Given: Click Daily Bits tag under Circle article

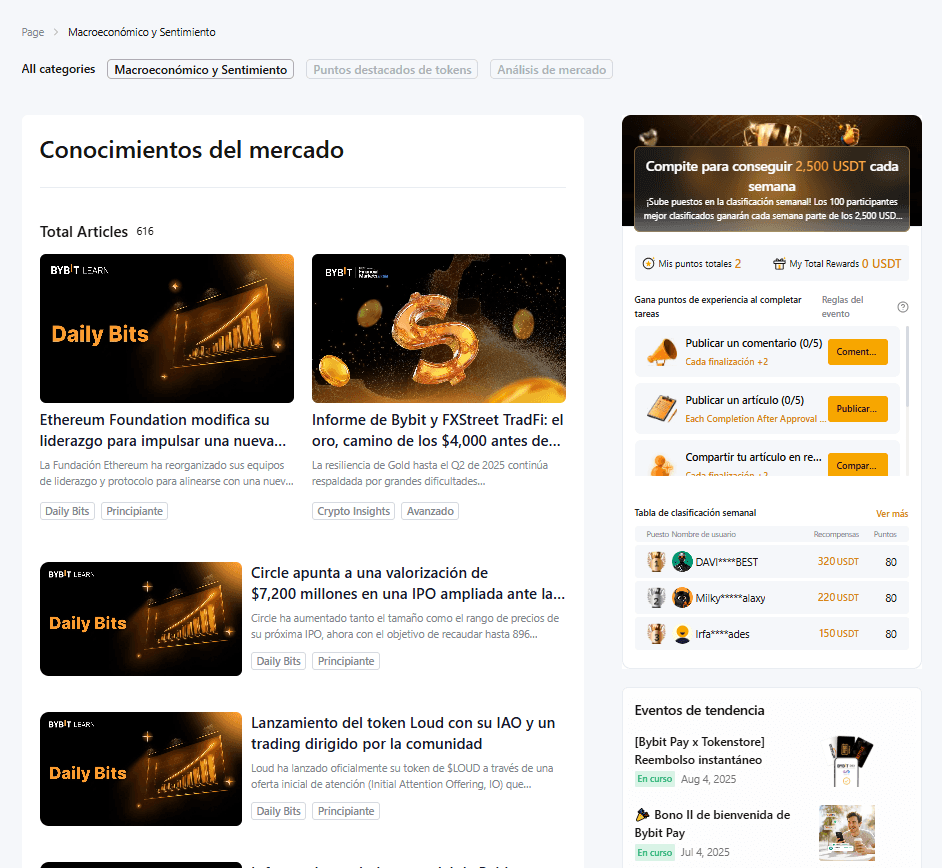Looking at the screenshot, I should [279, 661].
